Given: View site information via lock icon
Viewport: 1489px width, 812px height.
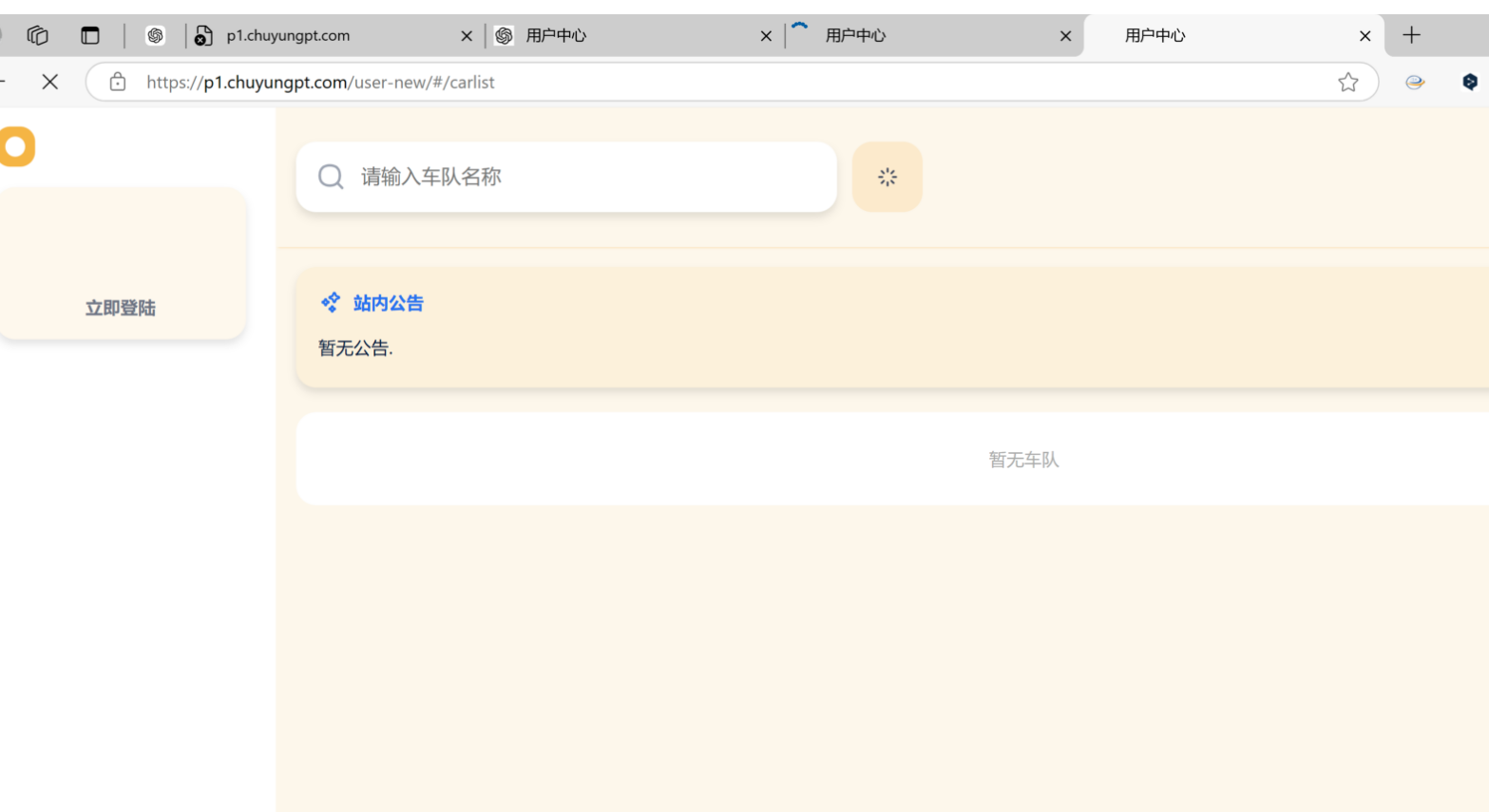Looking at the screenshot, I should click(118, 82).
